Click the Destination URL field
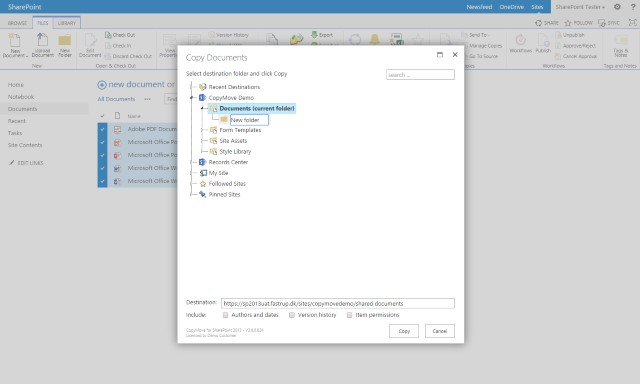Viewport: 640px width, 384px height. pos(338,303)
